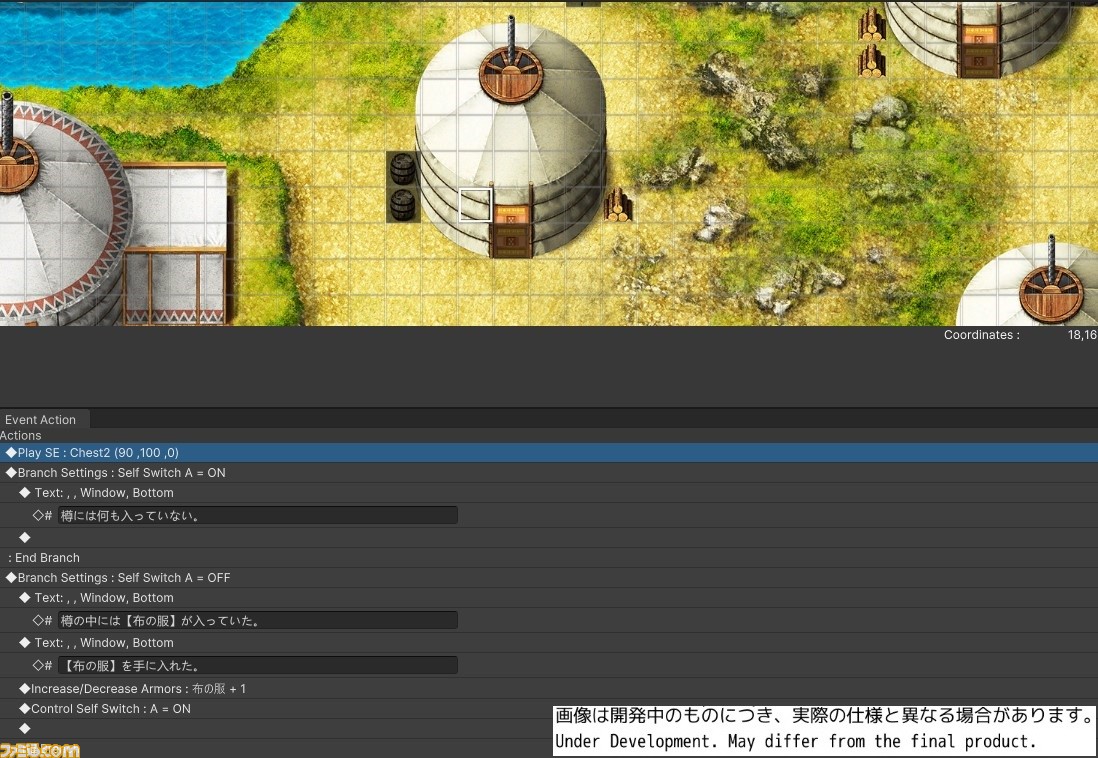Click the Actions header label
This screenshot has width=1098, height=758.
(21, 436)
